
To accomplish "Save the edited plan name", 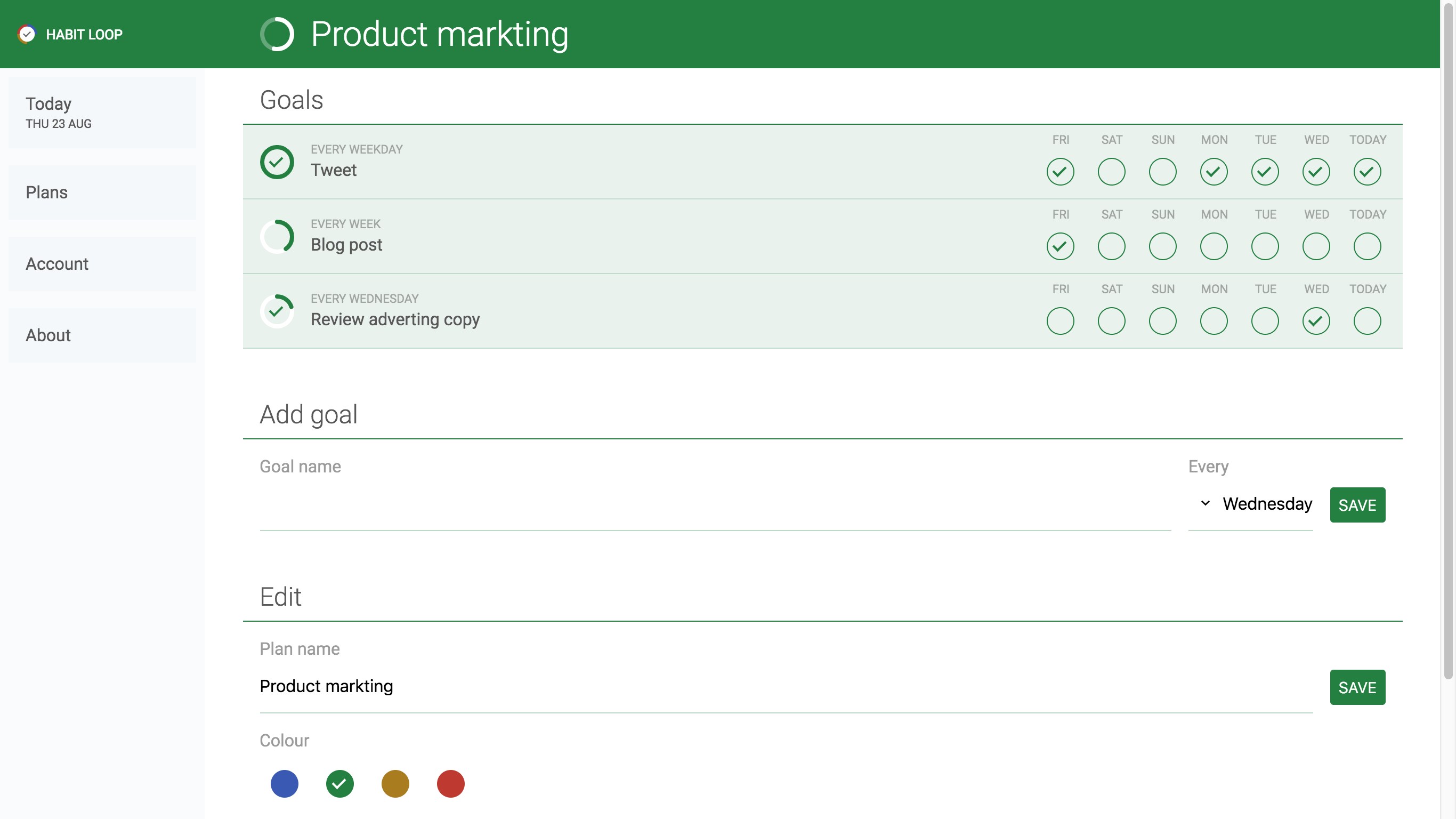I will point(1356,687).
